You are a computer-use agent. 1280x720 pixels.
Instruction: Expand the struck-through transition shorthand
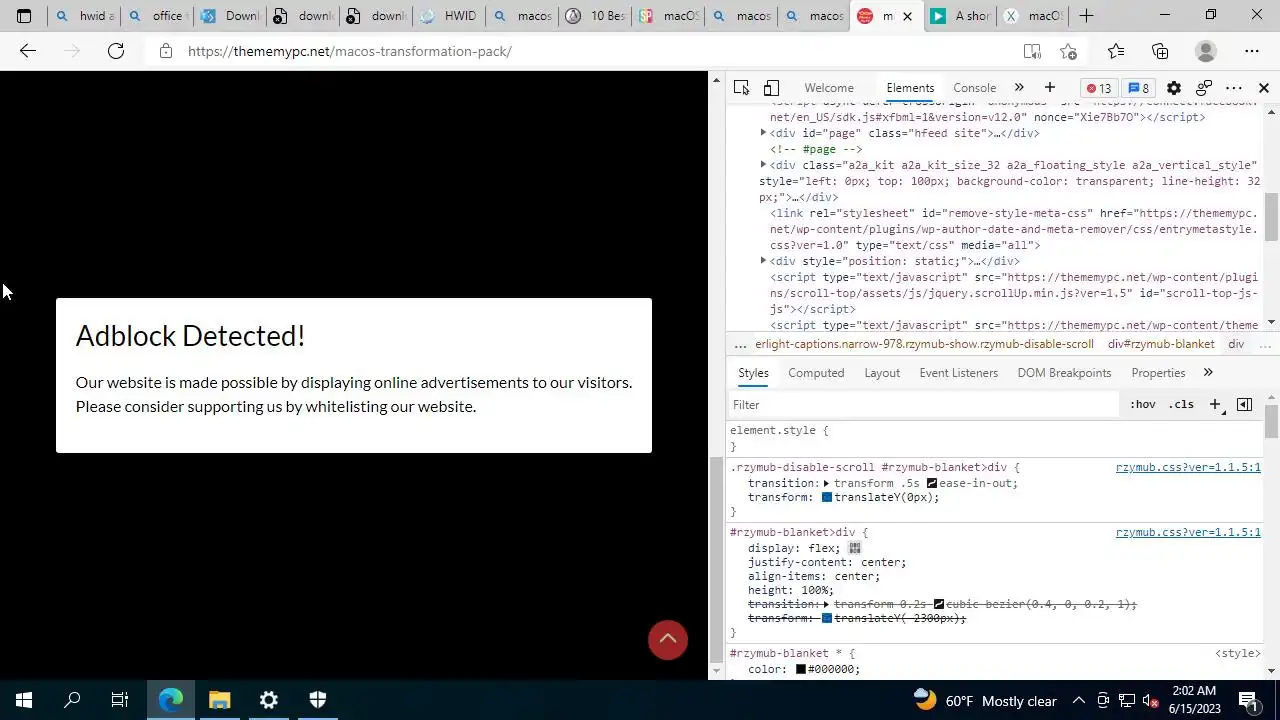point(827,604)
